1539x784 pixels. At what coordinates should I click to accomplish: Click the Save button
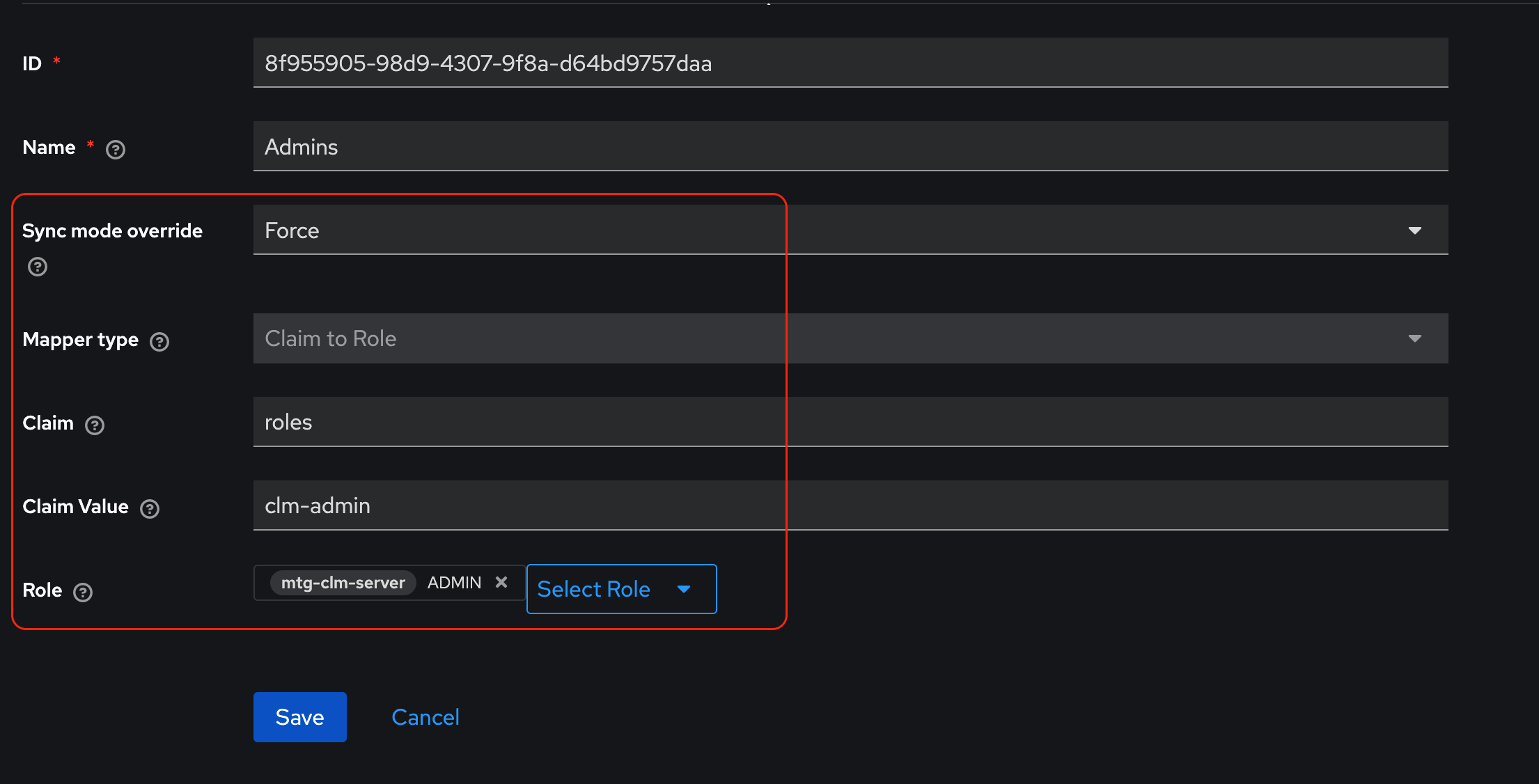coord(299,716)
